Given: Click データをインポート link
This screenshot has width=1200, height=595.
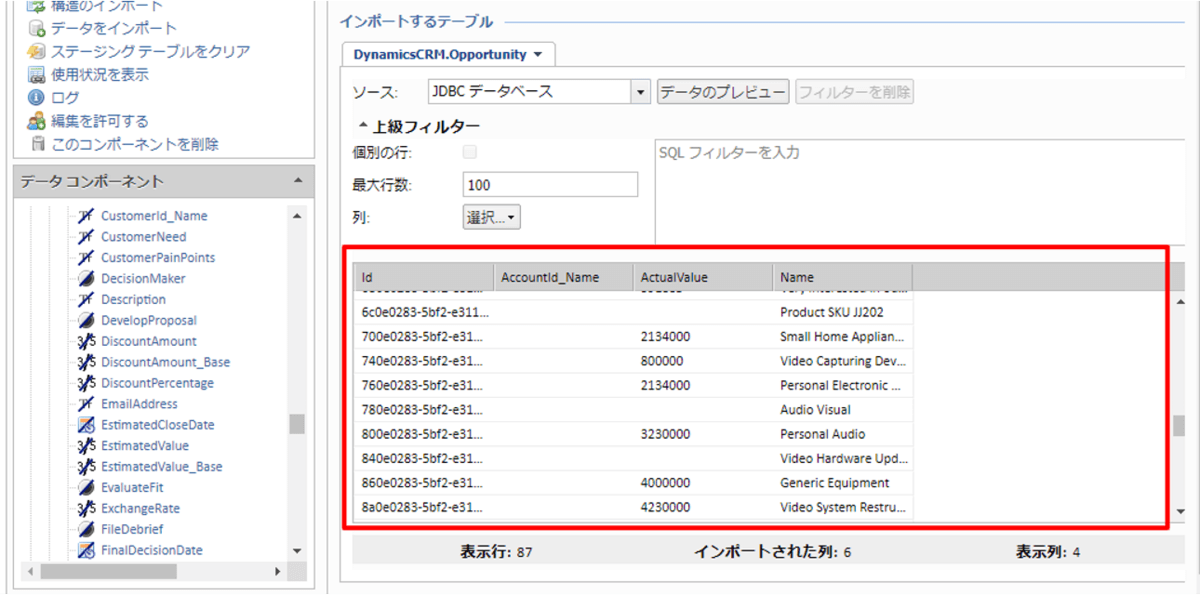Looking at the screenshot, I should (x=114, y=28).
